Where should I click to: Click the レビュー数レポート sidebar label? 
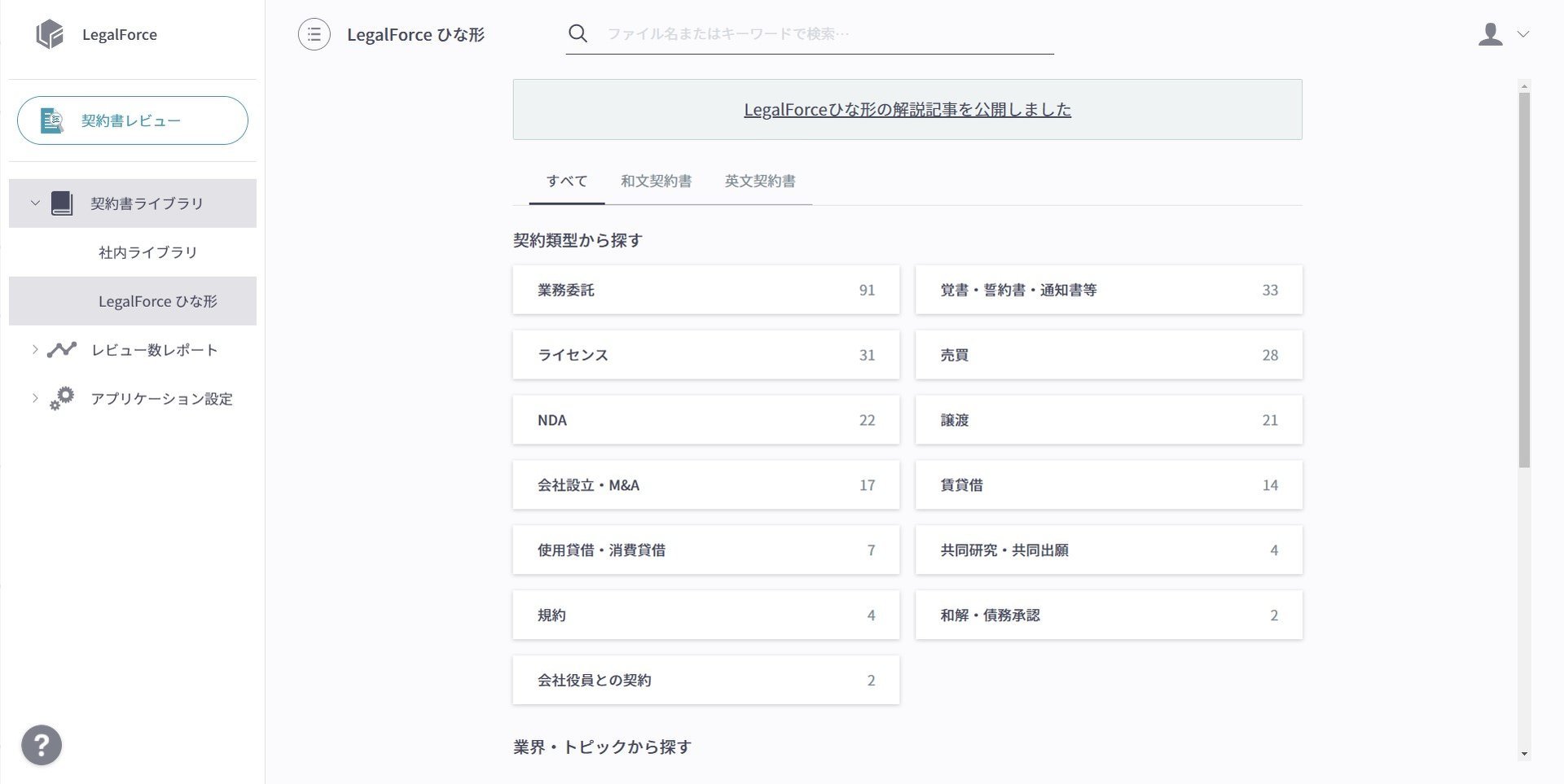[155, 350]
